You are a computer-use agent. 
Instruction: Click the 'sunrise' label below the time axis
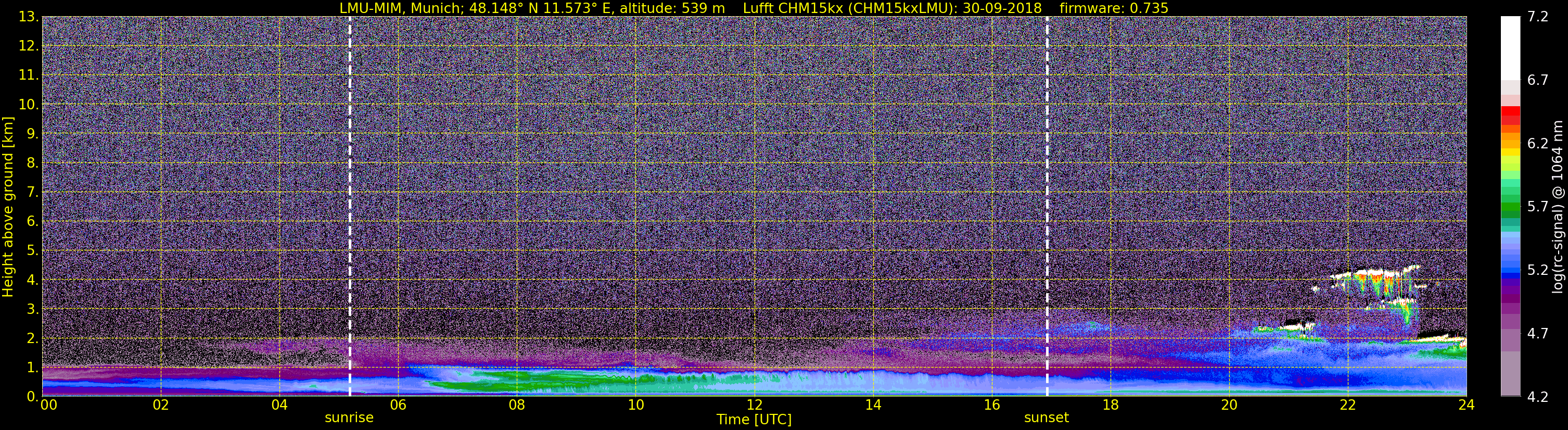pos(349,418)
